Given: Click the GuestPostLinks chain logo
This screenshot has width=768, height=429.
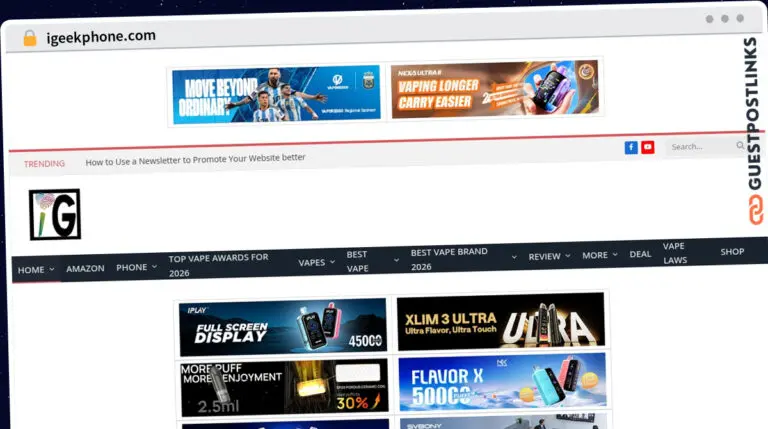Looking at the screenshot, I should [756, 210].
